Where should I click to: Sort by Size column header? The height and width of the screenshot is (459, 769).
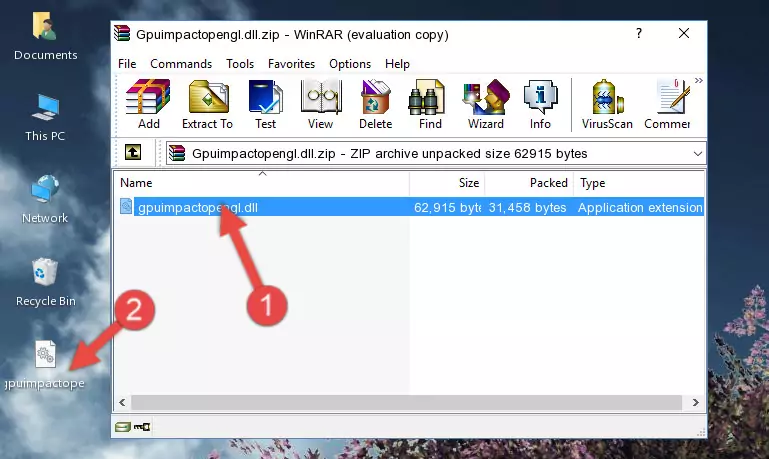447,183
